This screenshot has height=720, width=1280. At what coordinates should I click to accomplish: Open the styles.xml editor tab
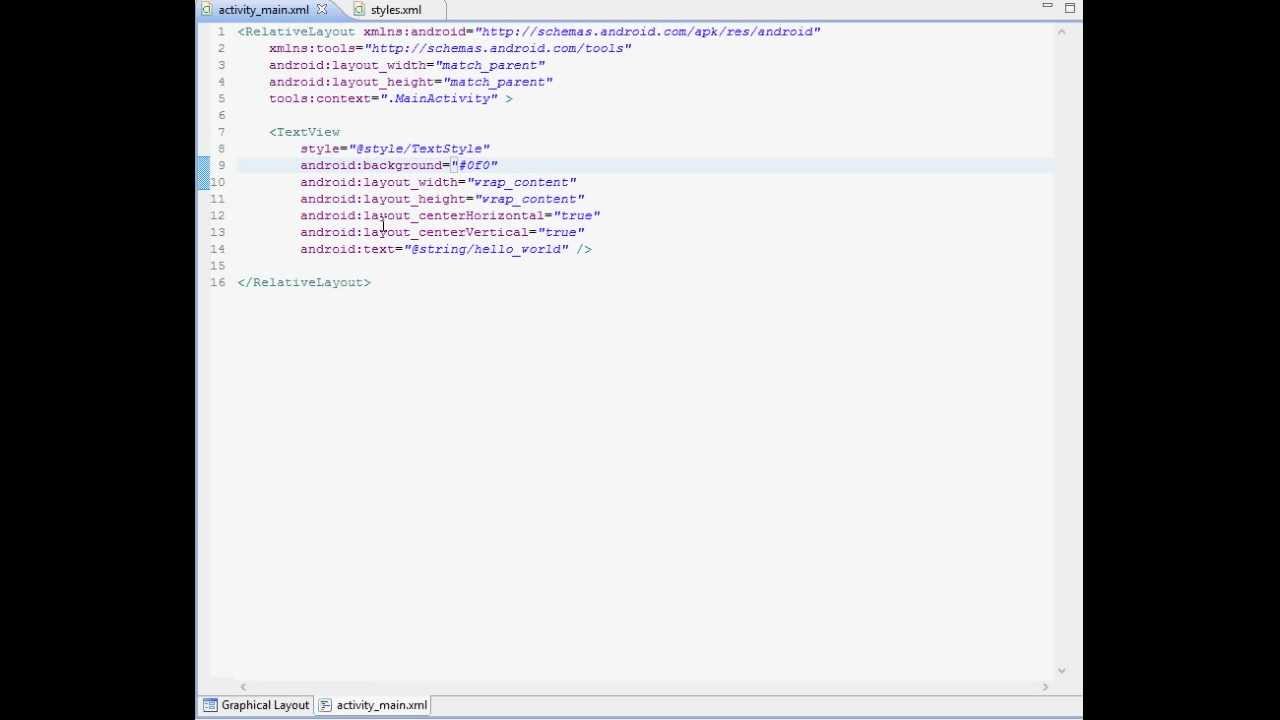[x=396, y=10]
